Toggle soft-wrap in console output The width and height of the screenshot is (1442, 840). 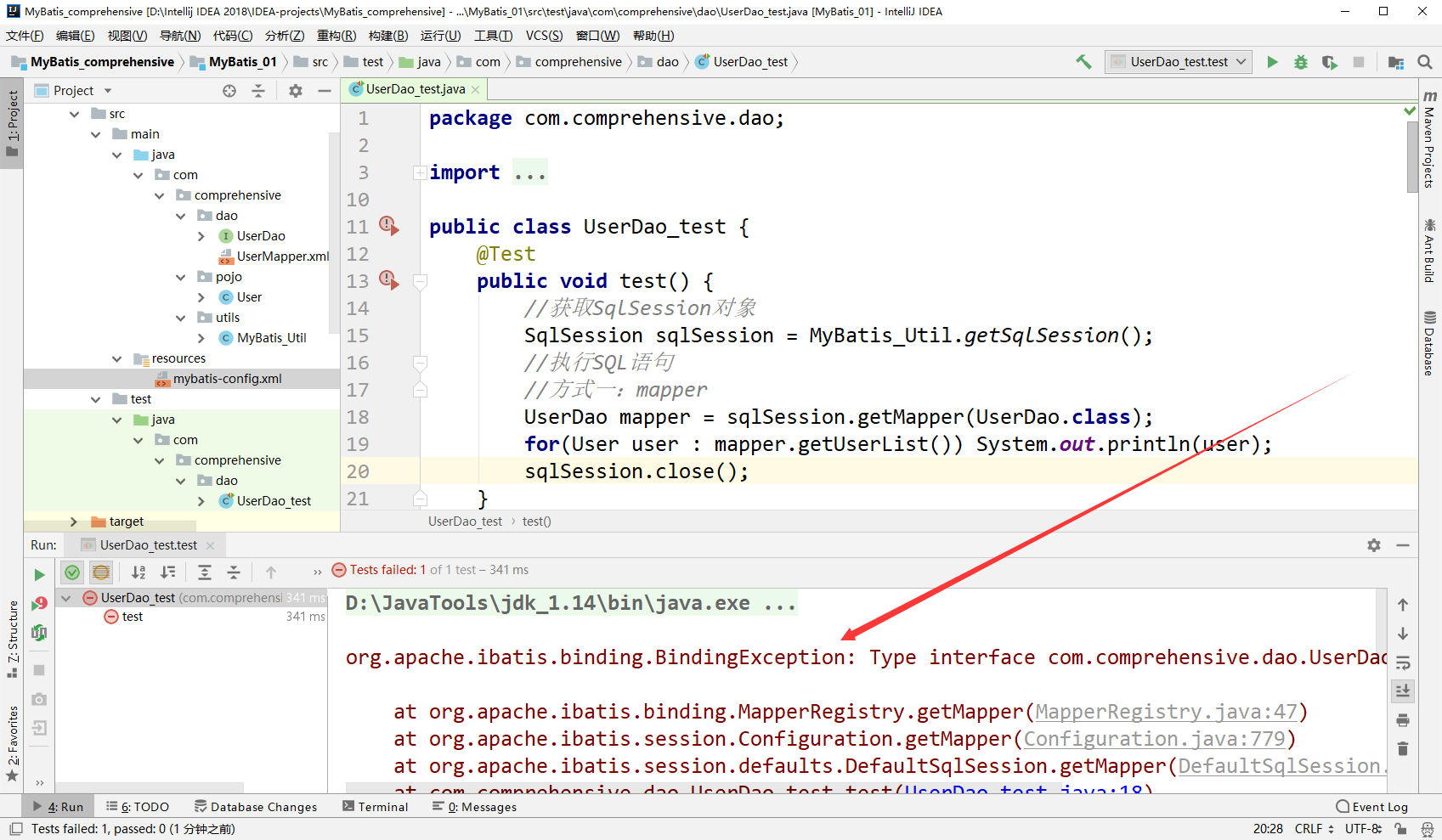click(x=1403, y=662)
